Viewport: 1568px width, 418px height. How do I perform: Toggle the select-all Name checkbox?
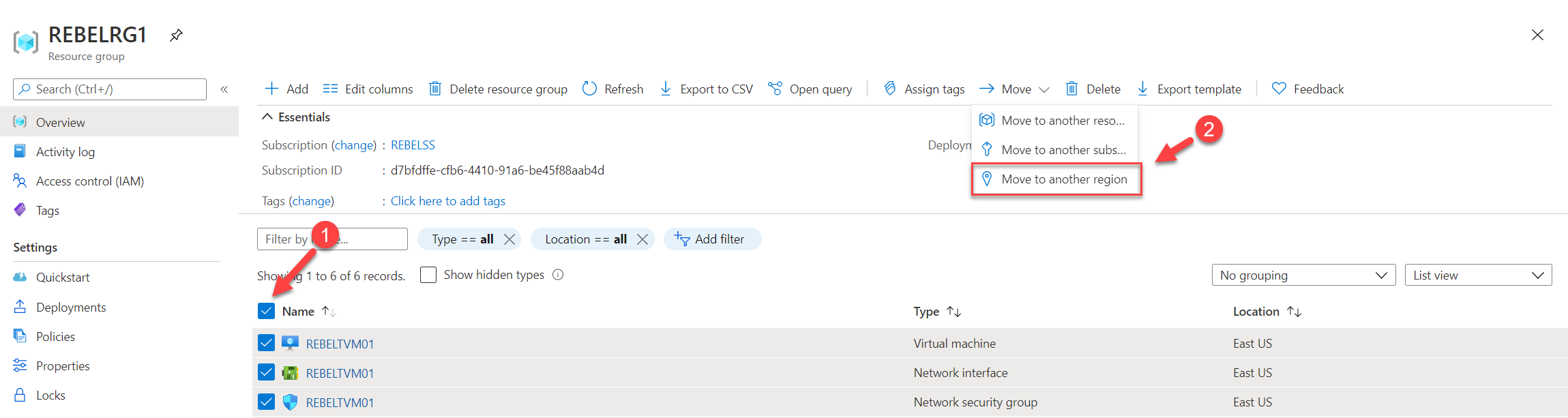[x=266, y=311]
